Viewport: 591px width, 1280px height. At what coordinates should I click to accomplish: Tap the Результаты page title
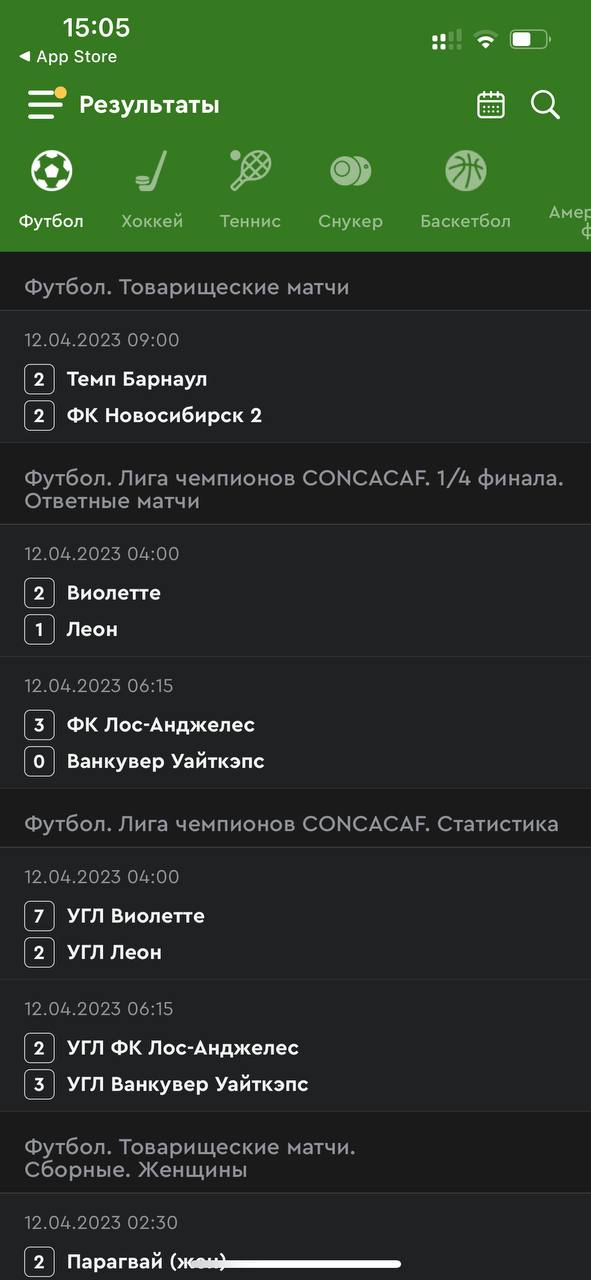point(149,105)
